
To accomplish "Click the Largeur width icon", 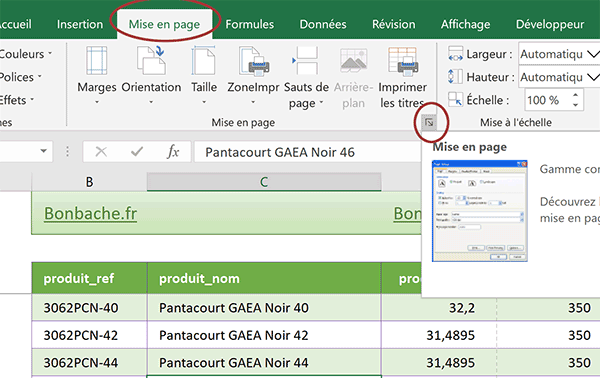I will (x=455, y=54).
